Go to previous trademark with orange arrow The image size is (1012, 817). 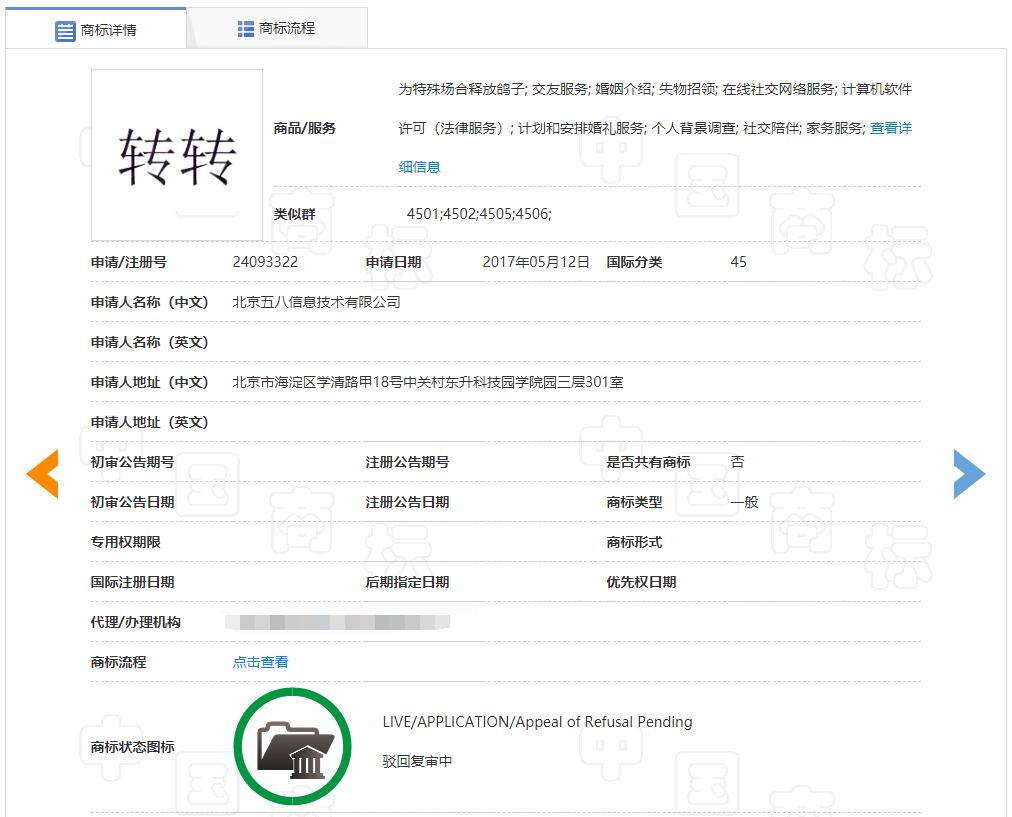pyautogui.click(x=43, y=474)
